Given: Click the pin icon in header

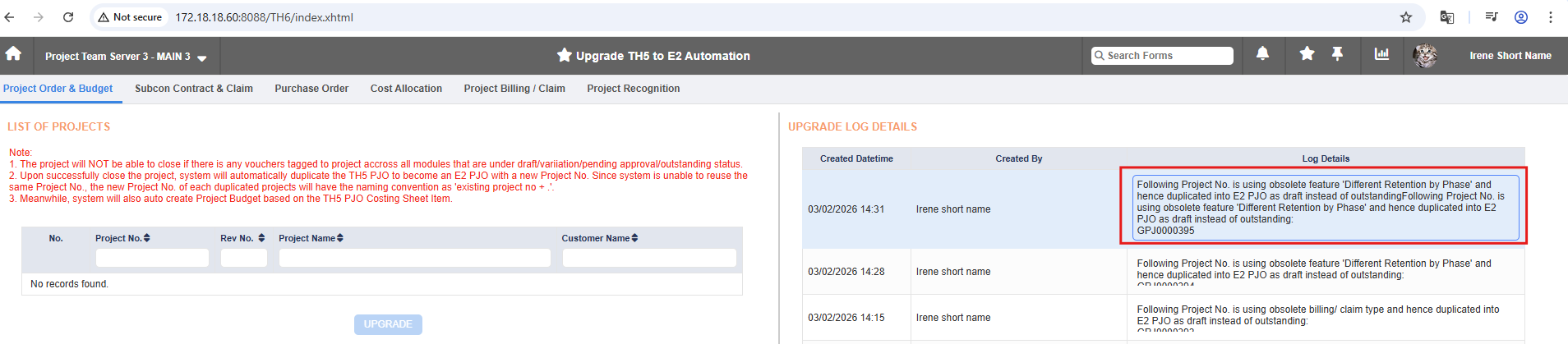Looking at the screenshot, I should (x=1337, y=54).
